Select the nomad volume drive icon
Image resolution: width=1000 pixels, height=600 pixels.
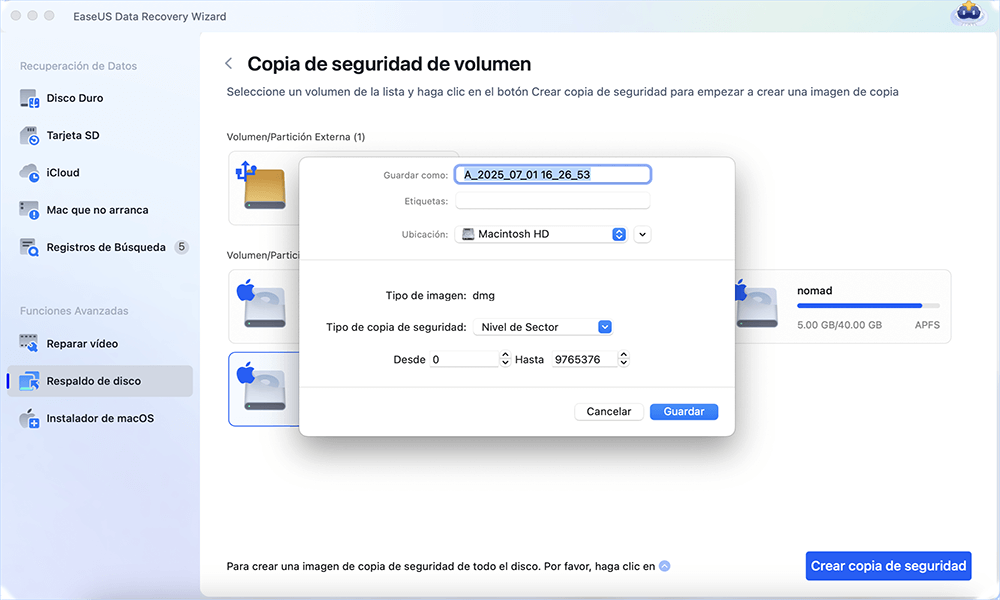click(757, 306)
